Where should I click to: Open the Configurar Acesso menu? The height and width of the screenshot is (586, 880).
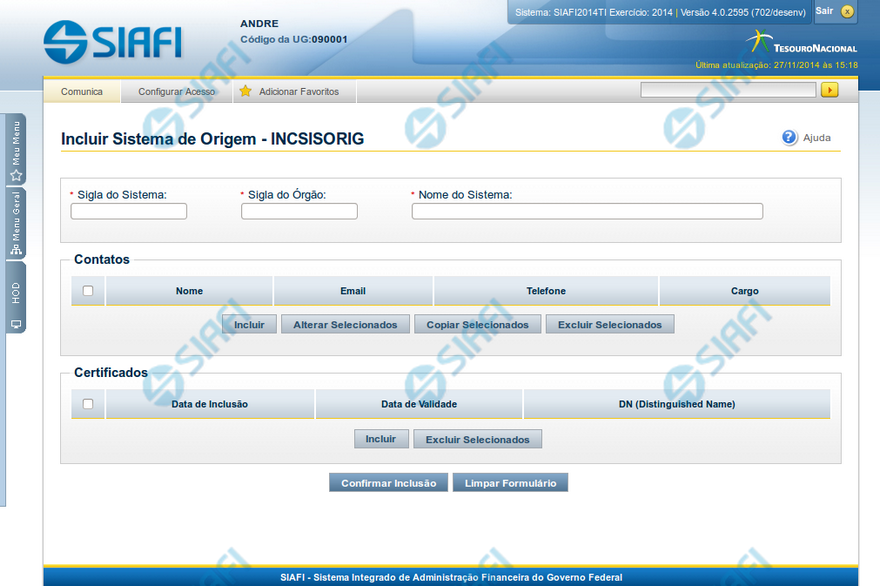(176, 92)
